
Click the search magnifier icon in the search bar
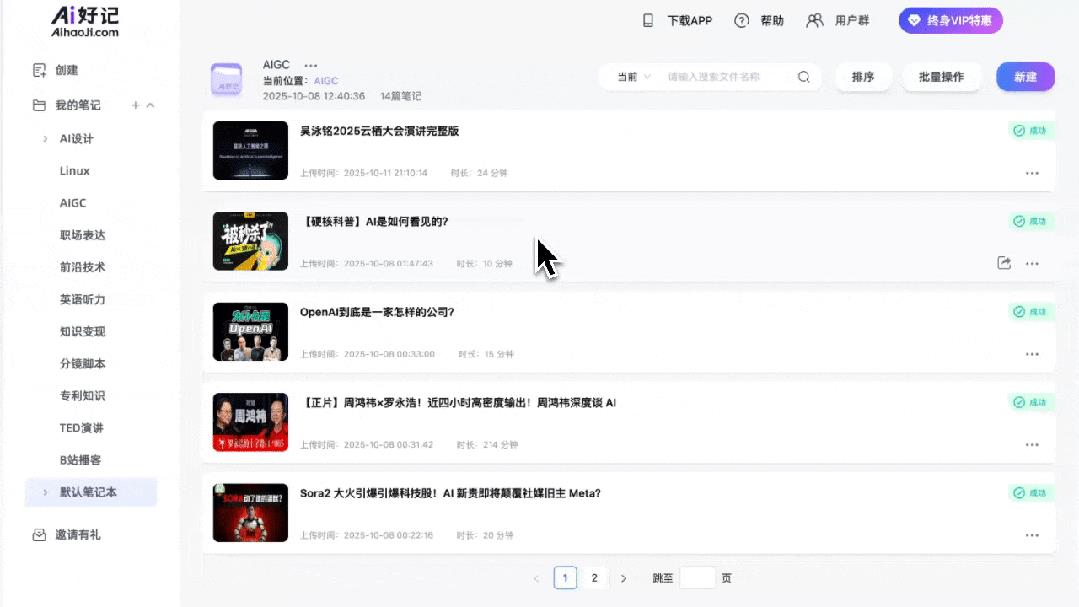point(803,76)
